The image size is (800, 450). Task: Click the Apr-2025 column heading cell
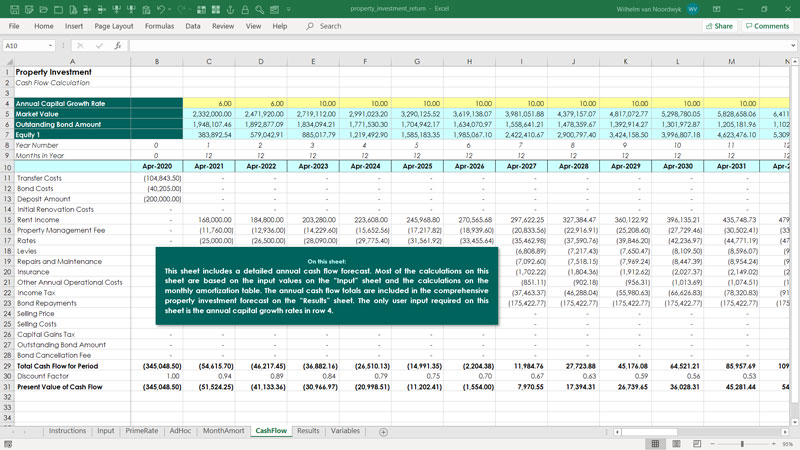(417, 166)
